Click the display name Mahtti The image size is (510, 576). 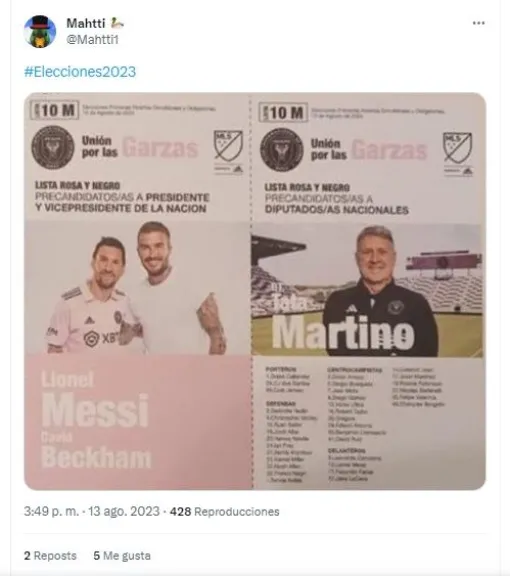click(86, 23)
